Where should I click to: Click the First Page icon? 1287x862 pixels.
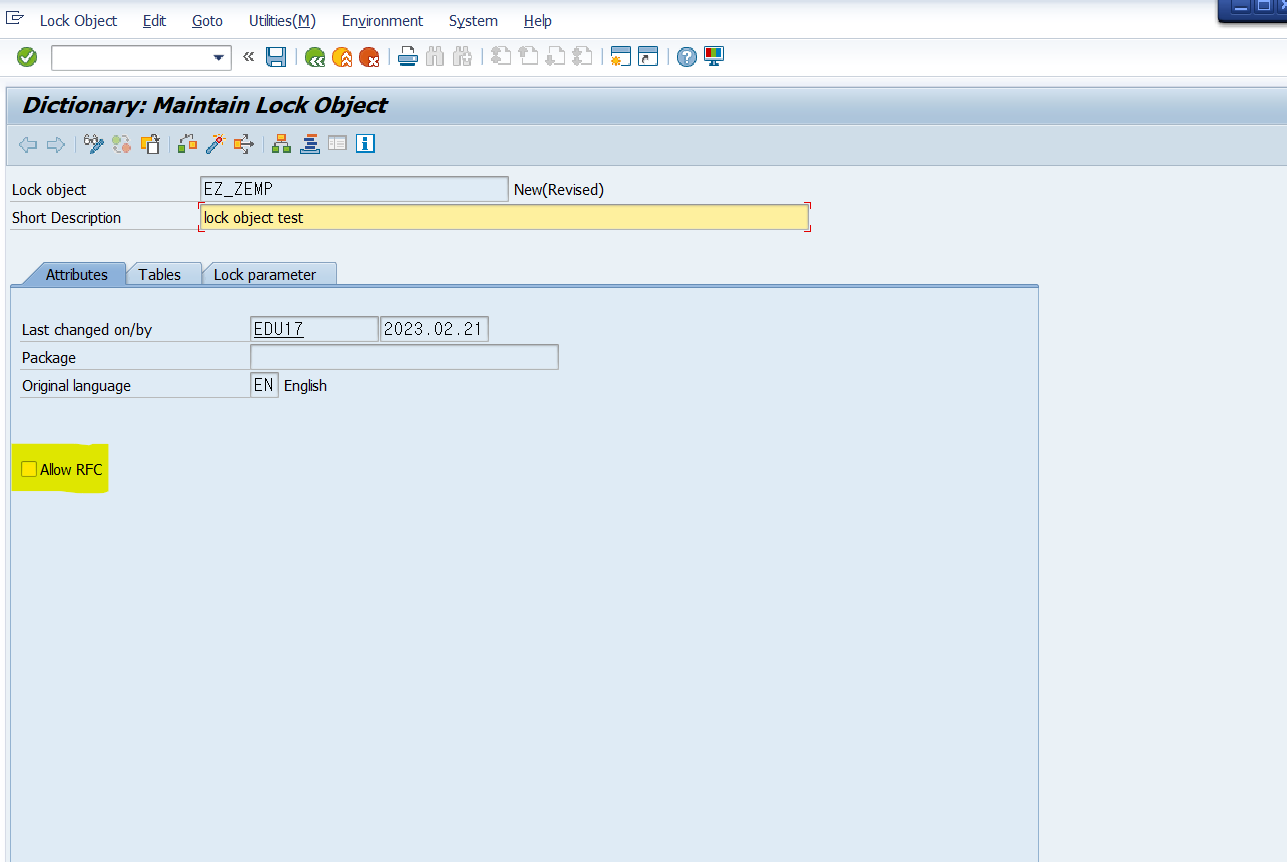[x=501, y=57]
